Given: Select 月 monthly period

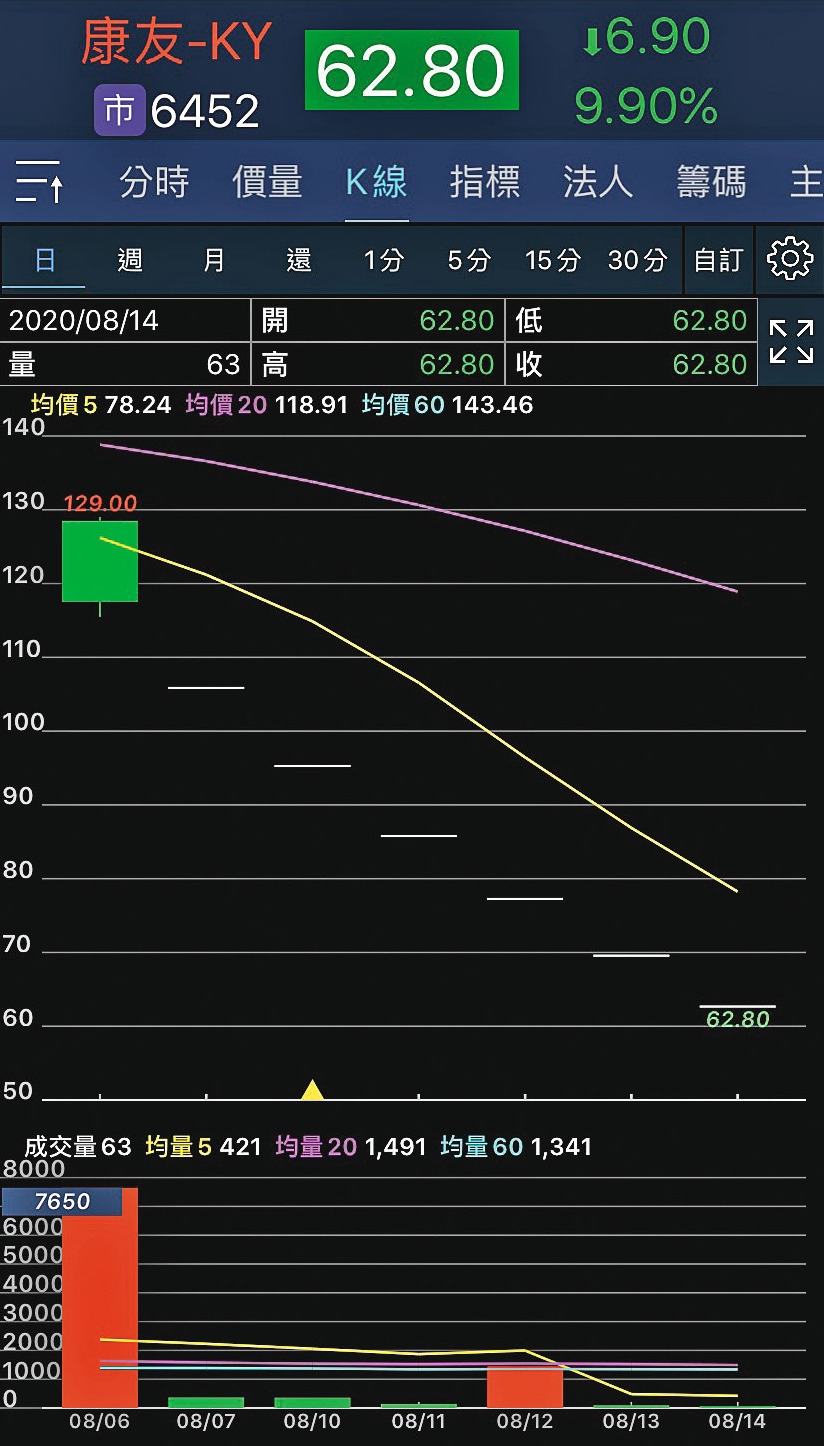Looking at the screenshot, I should point(214,260).
